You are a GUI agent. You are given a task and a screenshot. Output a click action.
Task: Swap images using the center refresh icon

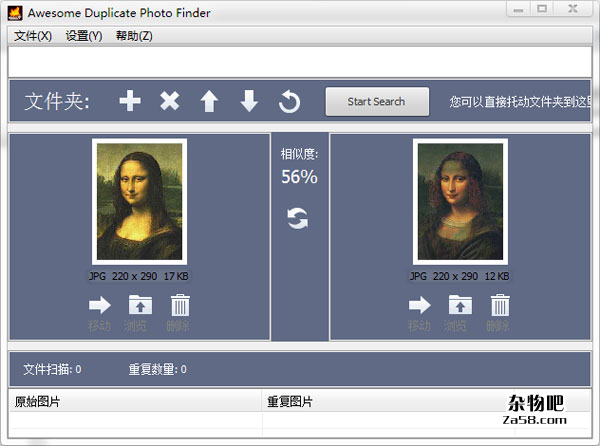[x=298, y=218]
